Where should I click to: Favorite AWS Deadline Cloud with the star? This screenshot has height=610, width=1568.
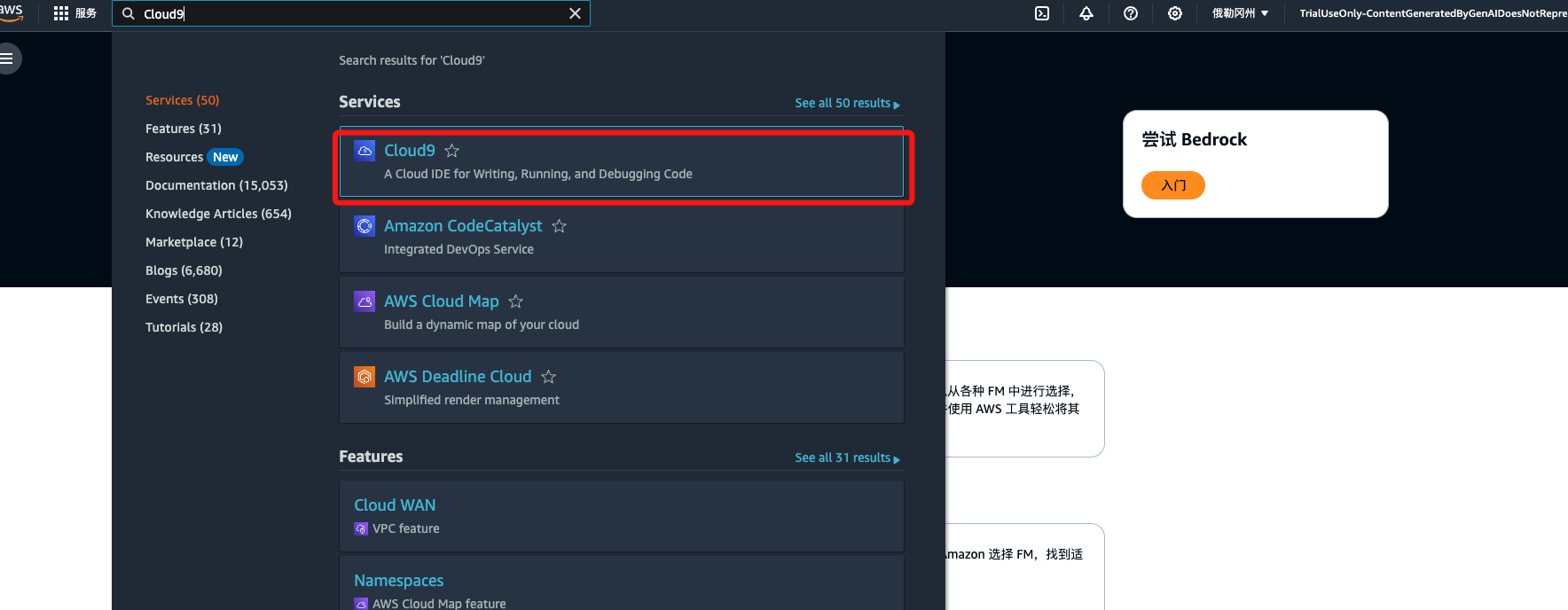(x=549, y=377)
